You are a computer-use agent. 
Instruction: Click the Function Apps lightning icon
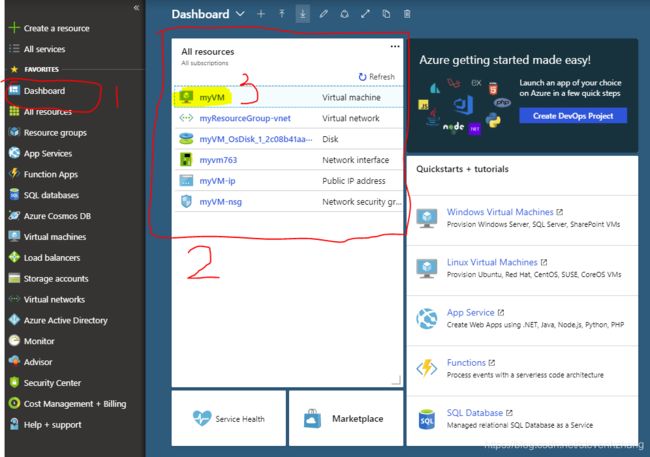point(15,174)
